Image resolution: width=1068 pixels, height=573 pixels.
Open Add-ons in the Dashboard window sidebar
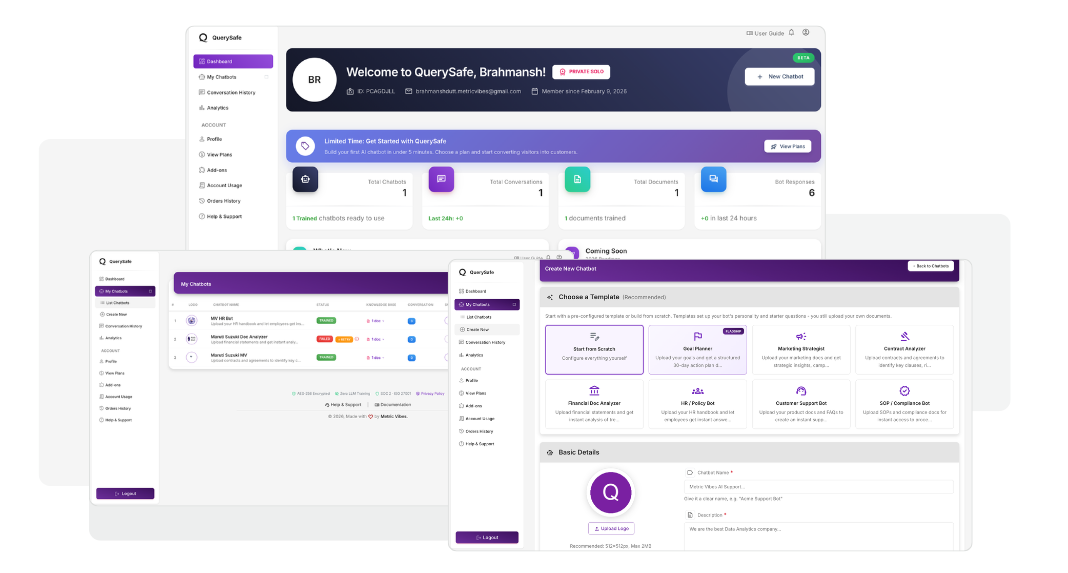point(233,170)
